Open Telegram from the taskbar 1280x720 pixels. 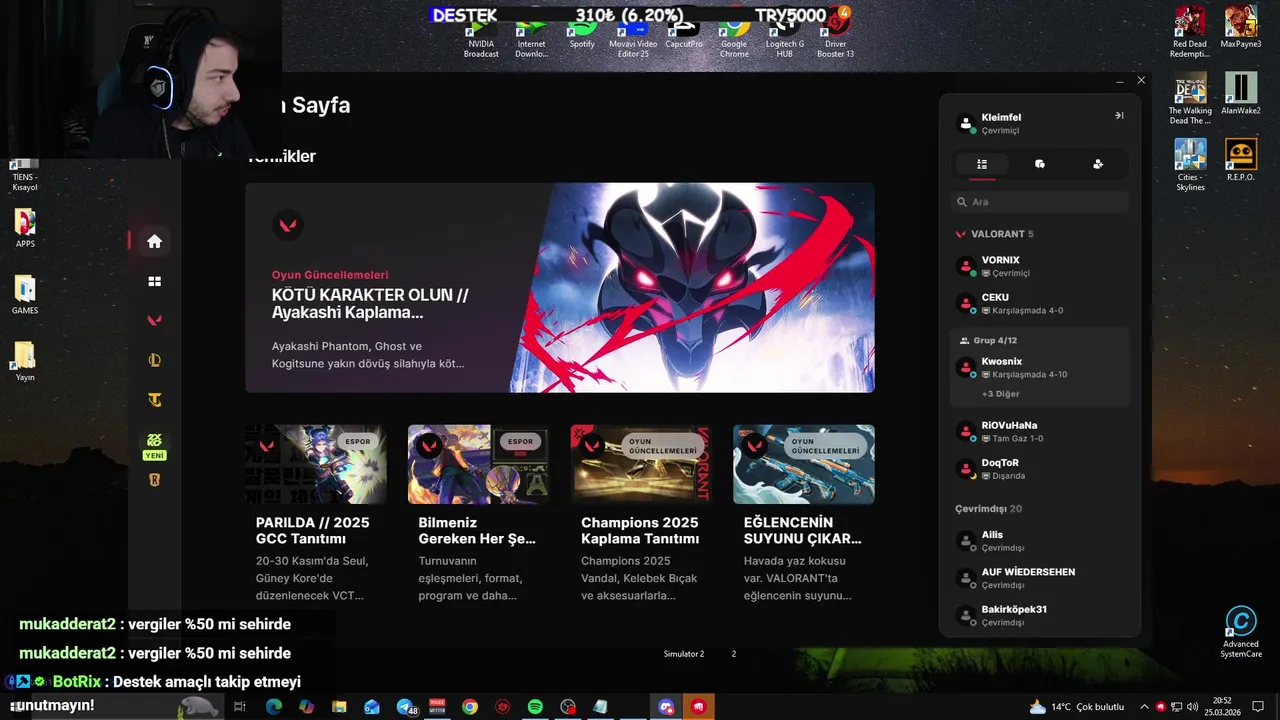[x=407, y=707]
